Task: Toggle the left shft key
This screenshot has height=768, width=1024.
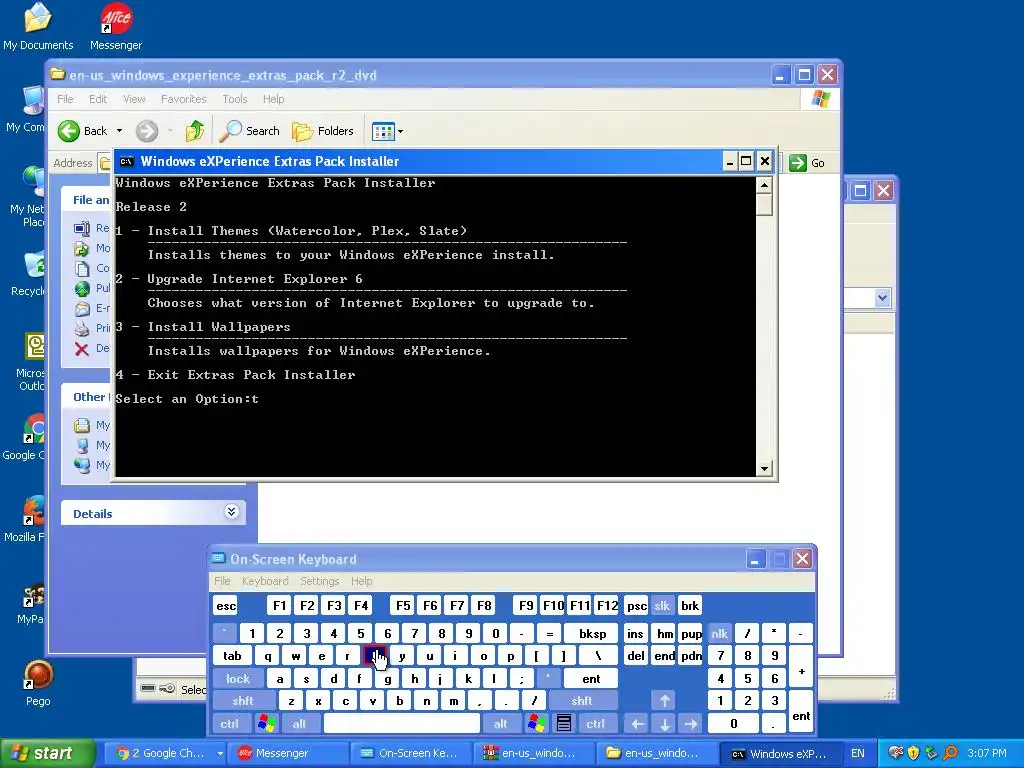Action: (243, 701)
